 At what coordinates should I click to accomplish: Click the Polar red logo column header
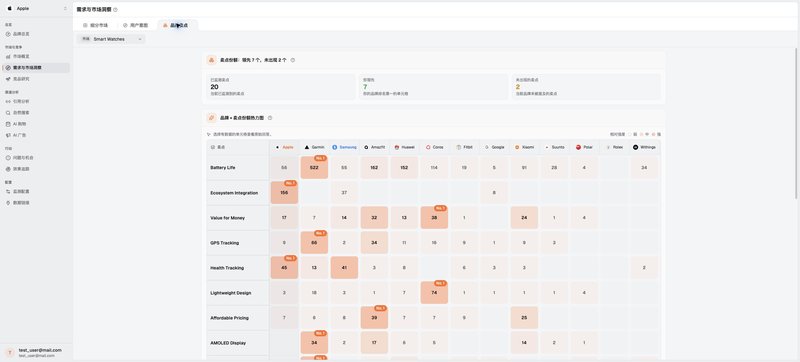click(578, 147)
